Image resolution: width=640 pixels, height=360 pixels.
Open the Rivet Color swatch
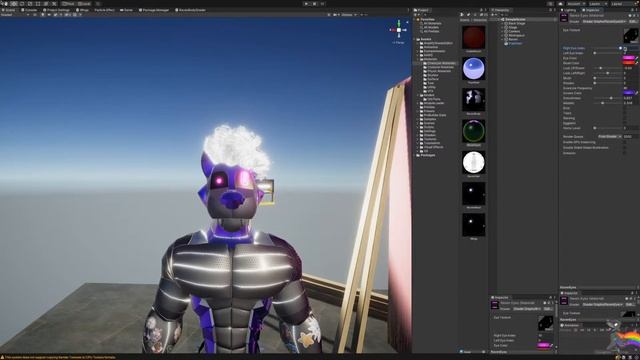(629, 63)
